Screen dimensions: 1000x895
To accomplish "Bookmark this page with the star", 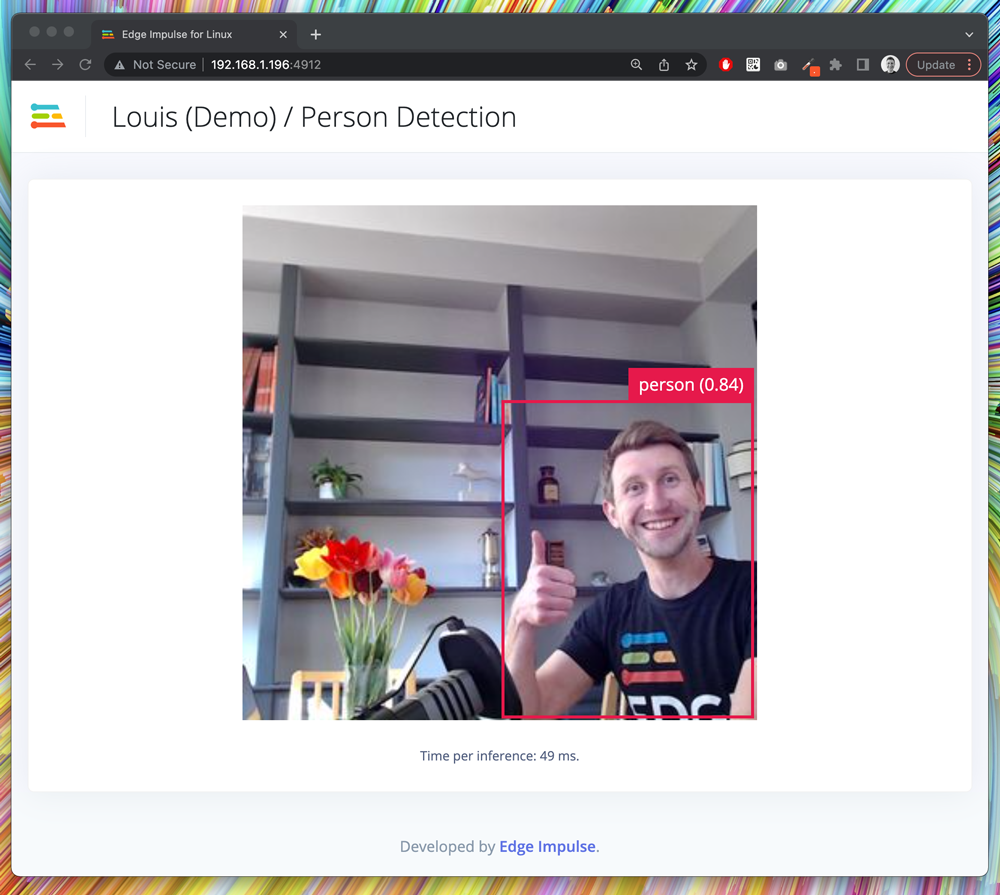I will pos(691,65).
